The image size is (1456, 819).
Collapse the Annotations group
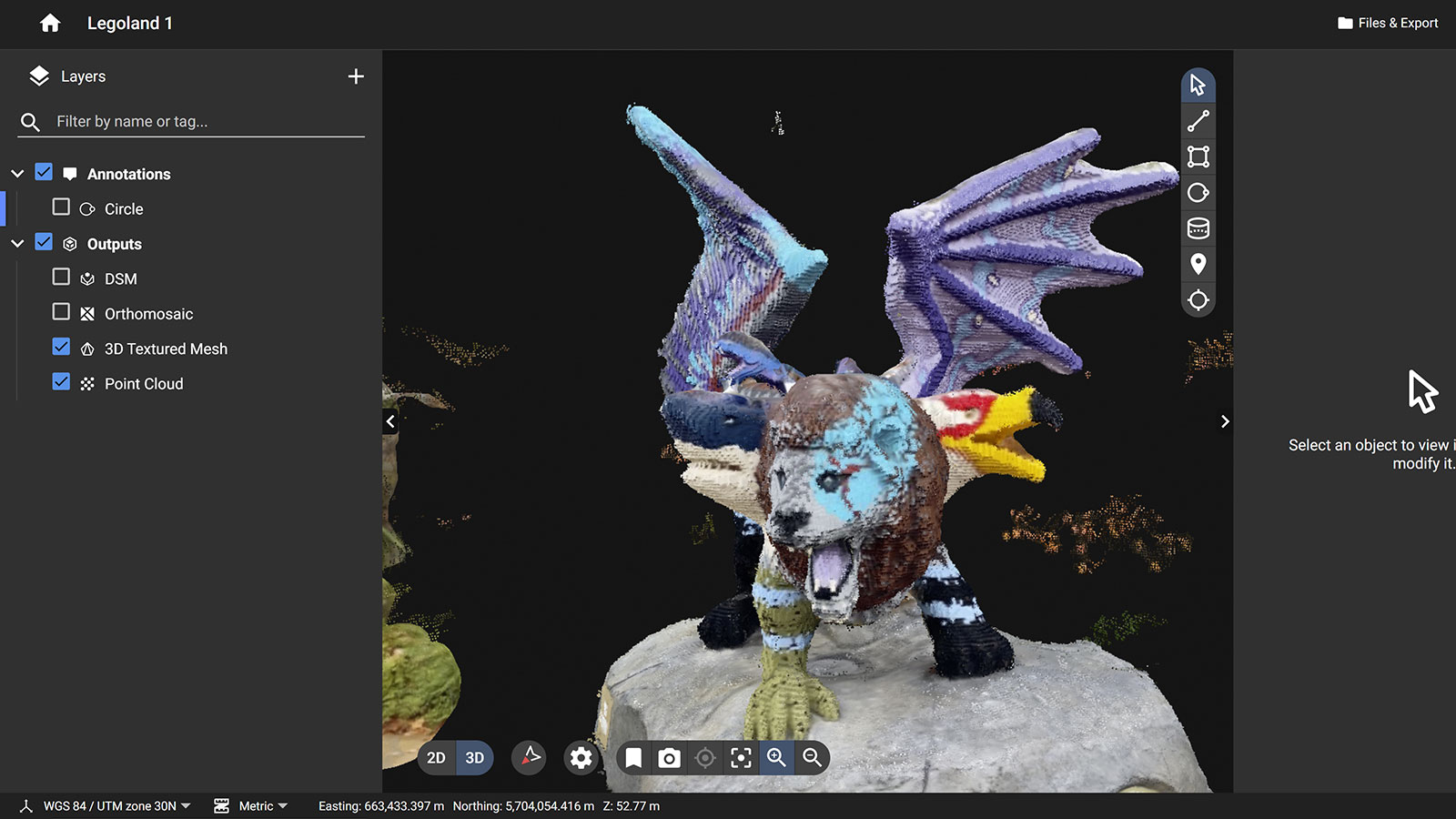click(x=17, y=173)
